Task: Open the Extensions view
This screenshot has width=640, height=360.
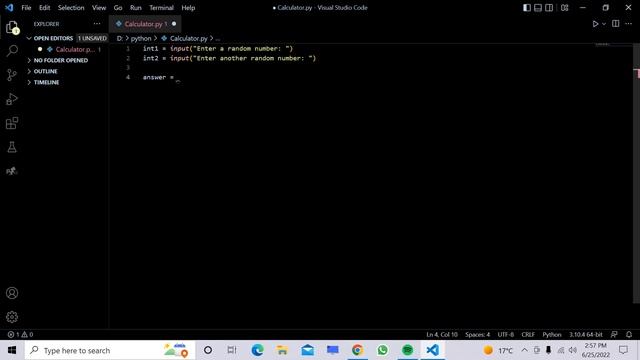Action: pos(12,123)
